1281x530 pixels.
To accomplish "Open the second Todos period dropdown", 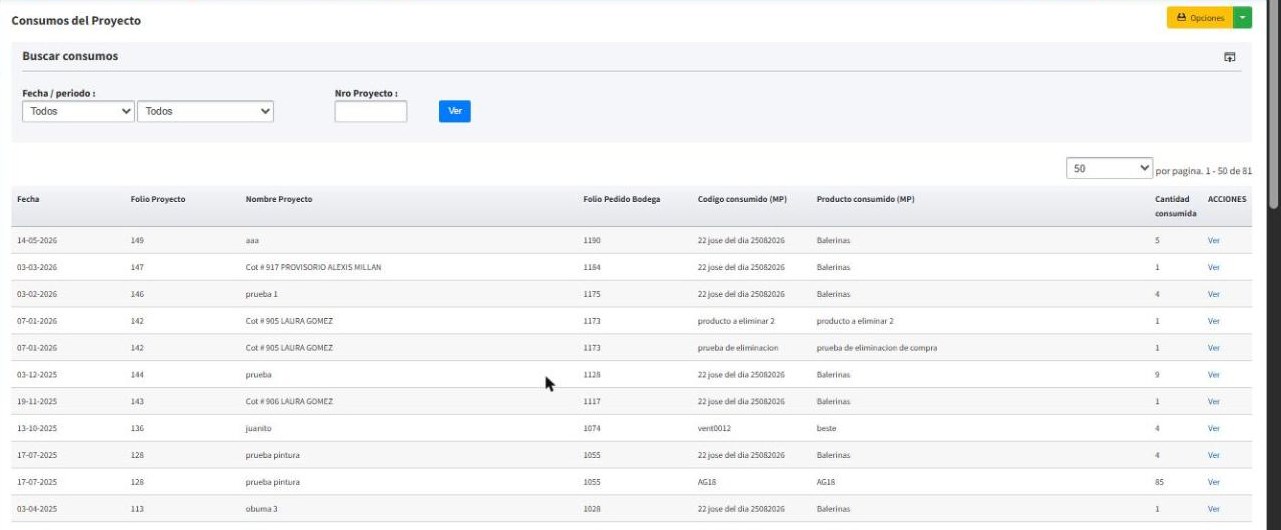I will [x=205, y=111].
